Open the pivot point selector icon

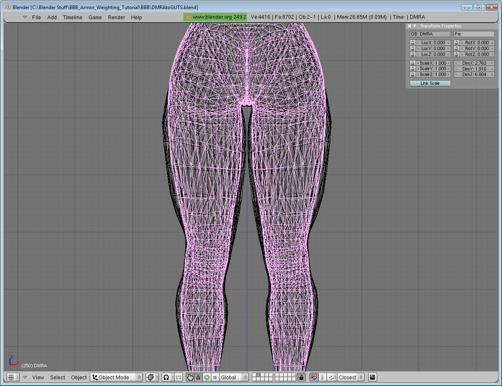(166, 377)
